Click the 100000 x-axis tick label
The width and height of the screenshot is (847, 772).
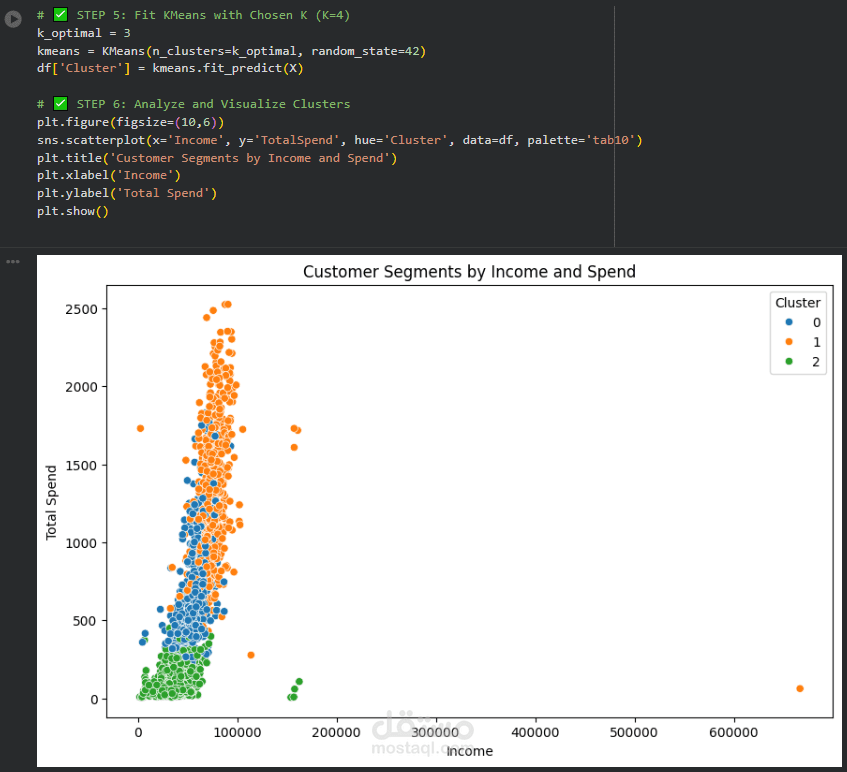pyautogui.click(x=237, y=733)
